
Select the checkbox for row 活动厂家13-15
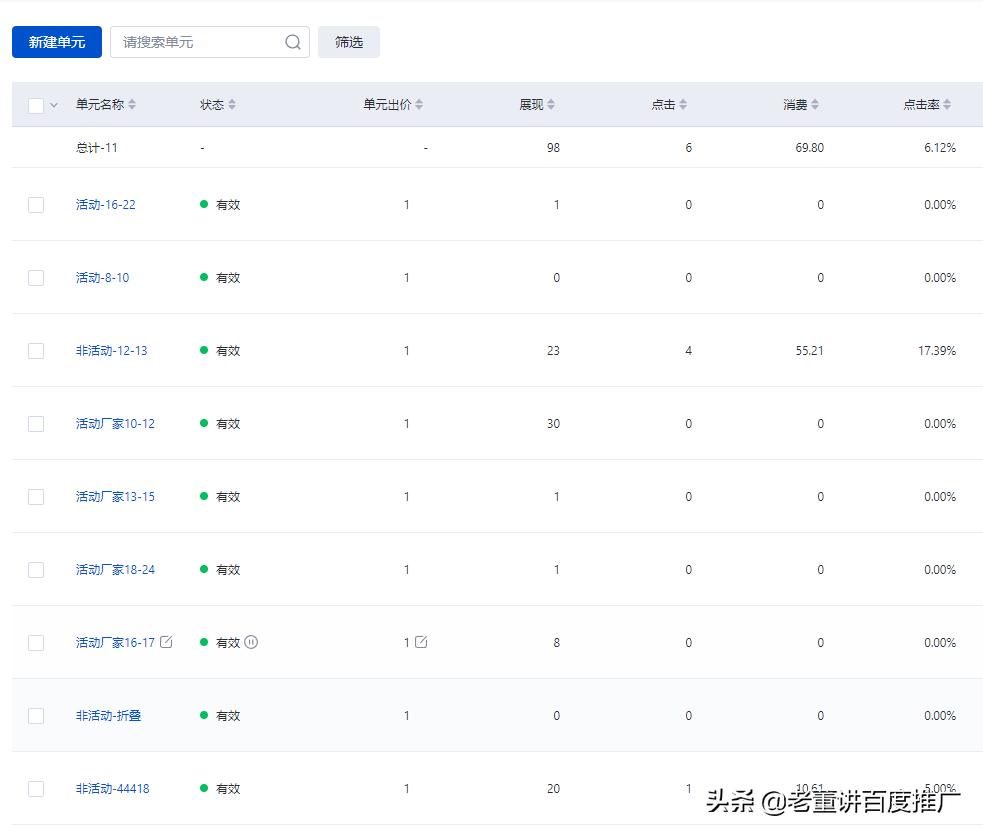point(36,496)
